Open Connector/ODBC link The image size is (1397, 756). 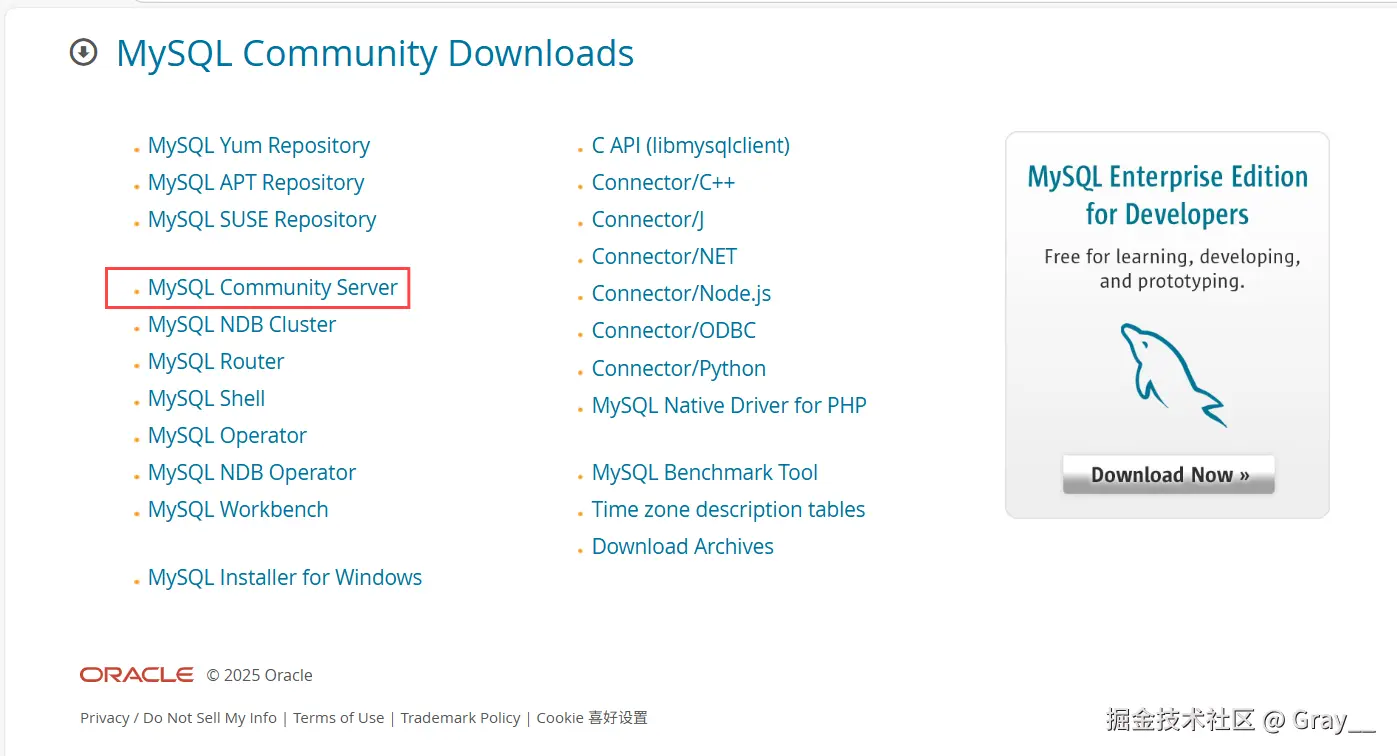pos(674,331)
